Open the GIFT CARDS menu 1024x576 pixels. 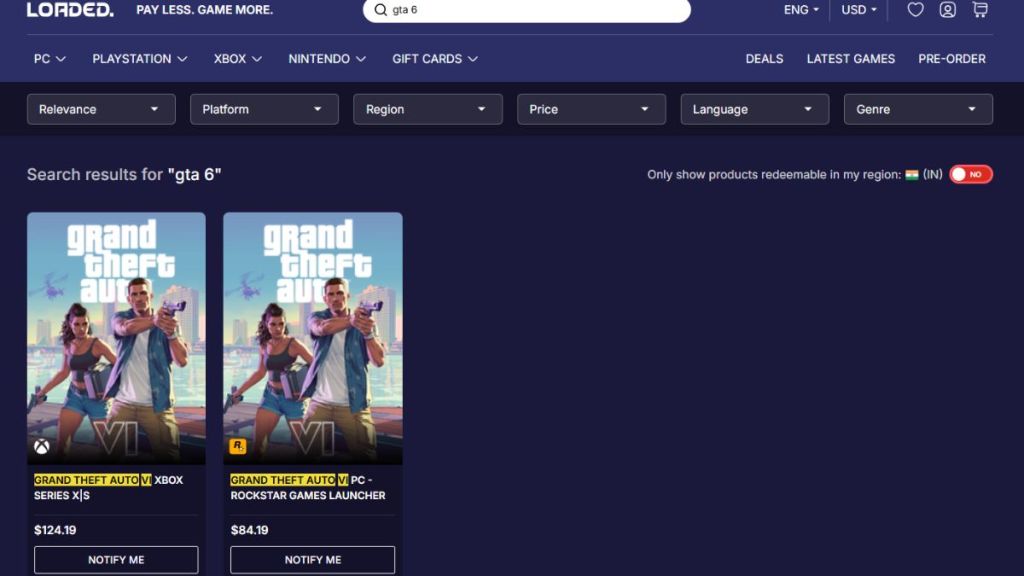[x=435, y=58]
